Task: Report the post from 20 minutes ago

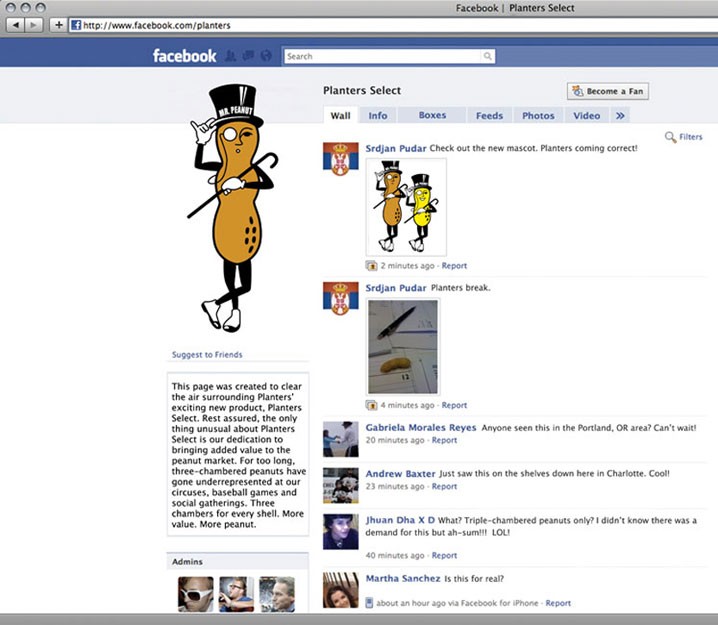Action: coord(444,440)
